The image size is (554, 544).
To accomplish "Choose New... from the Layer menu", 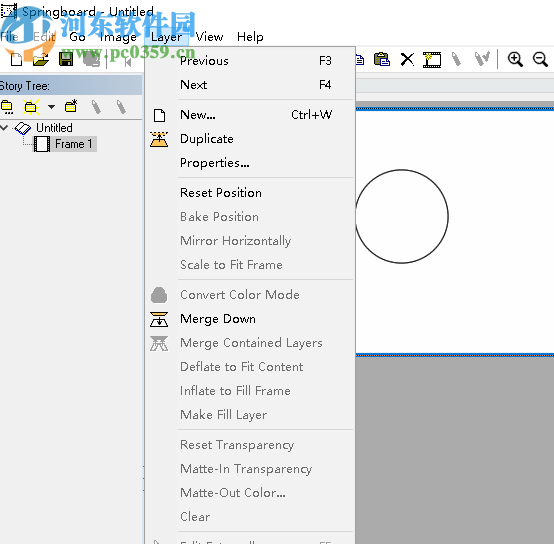I will tap(249, 115).
